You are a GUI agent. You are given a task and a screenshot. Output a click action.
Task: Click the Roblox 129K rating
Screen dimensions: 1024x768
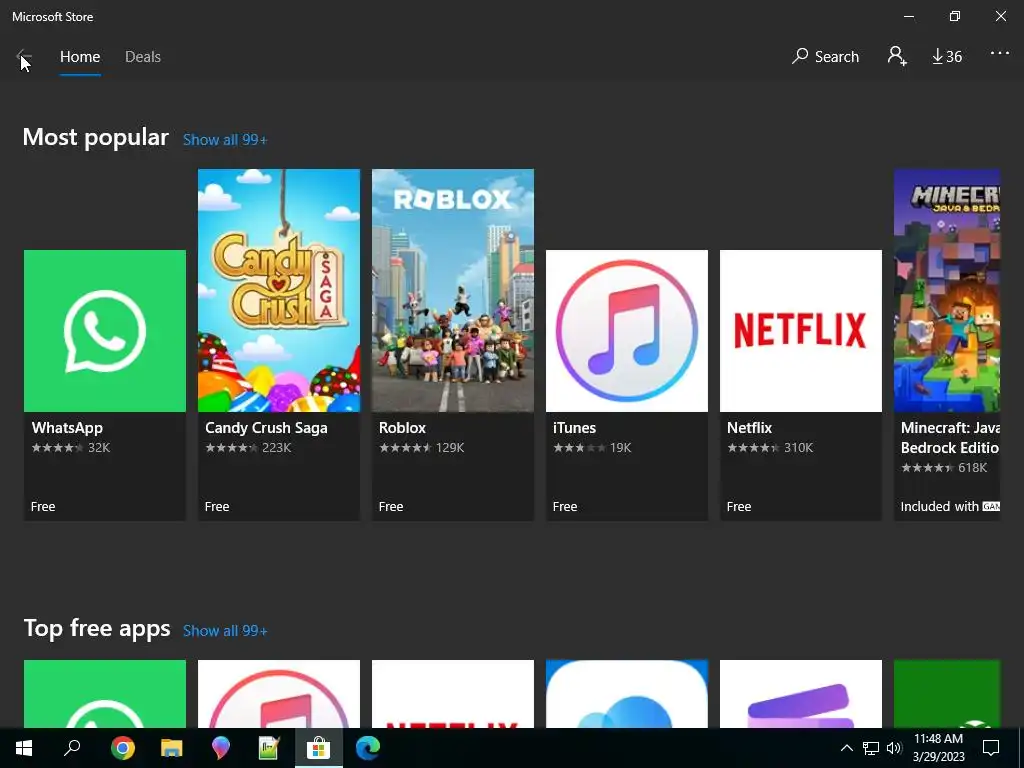click(x=422, y=448)
